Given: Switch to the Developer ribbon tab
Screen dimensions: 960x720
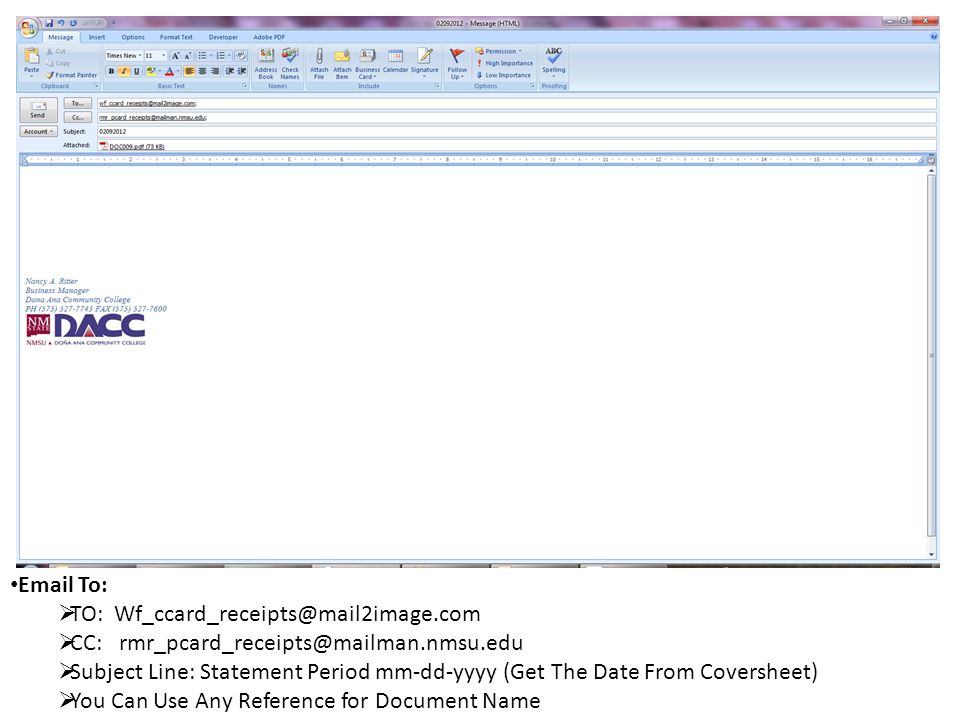Looking at the screenshot, I should pyautogui.click(x=223, y=37).
